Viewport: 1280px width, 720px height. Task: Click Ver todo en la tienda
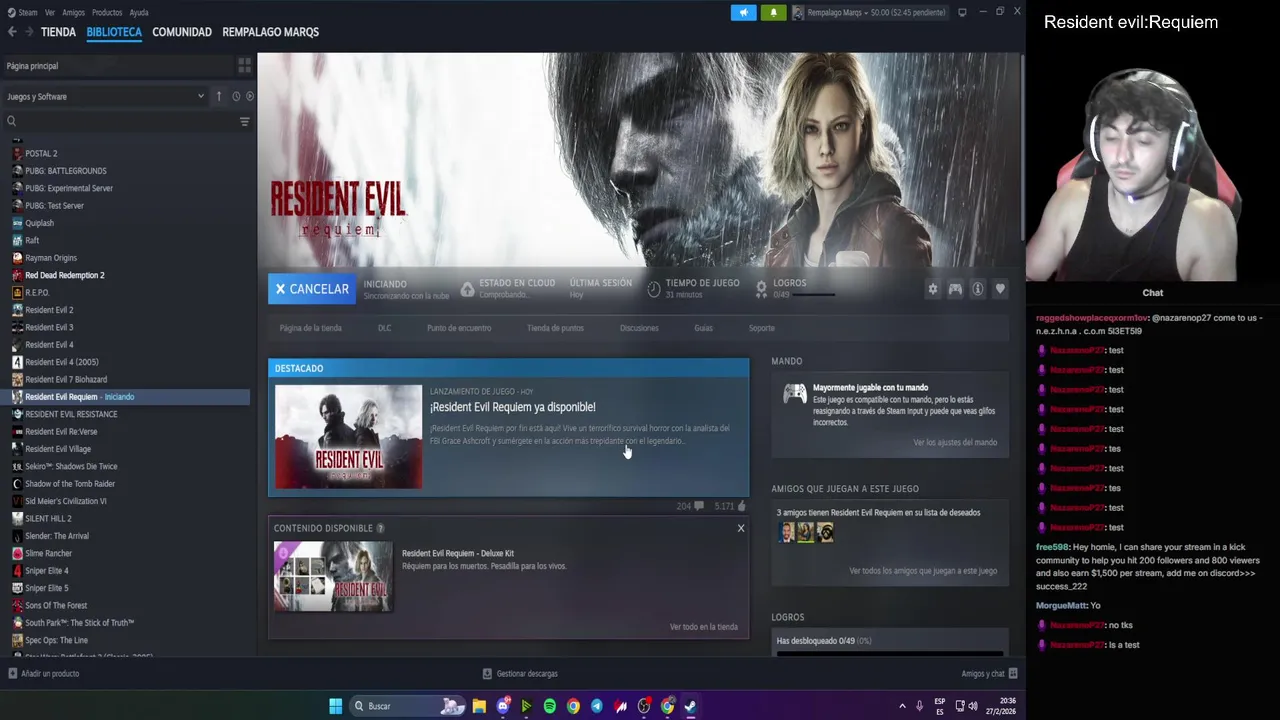[704, 627]
